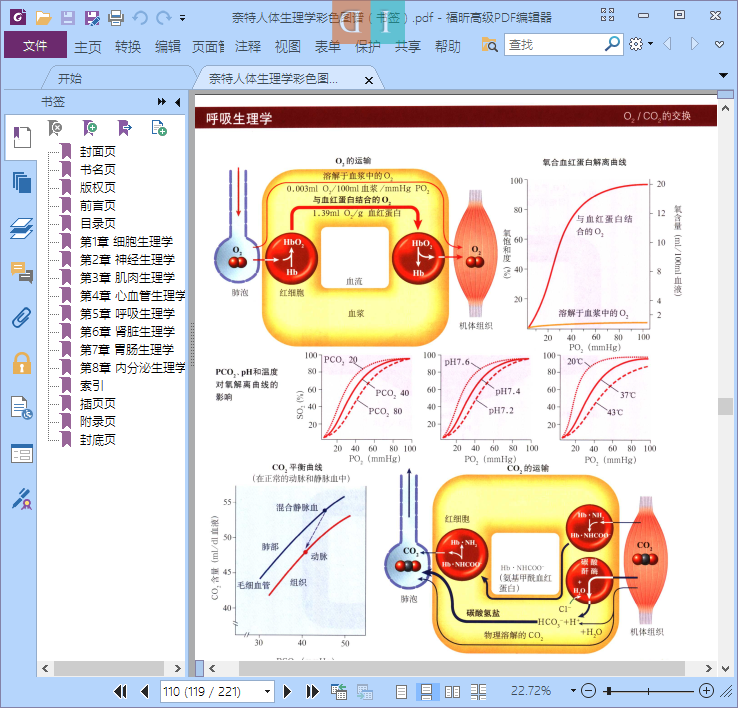The height and width of the screenshot is (708, 738).
Task: Go to the last page
Action: tap(312, 691)
